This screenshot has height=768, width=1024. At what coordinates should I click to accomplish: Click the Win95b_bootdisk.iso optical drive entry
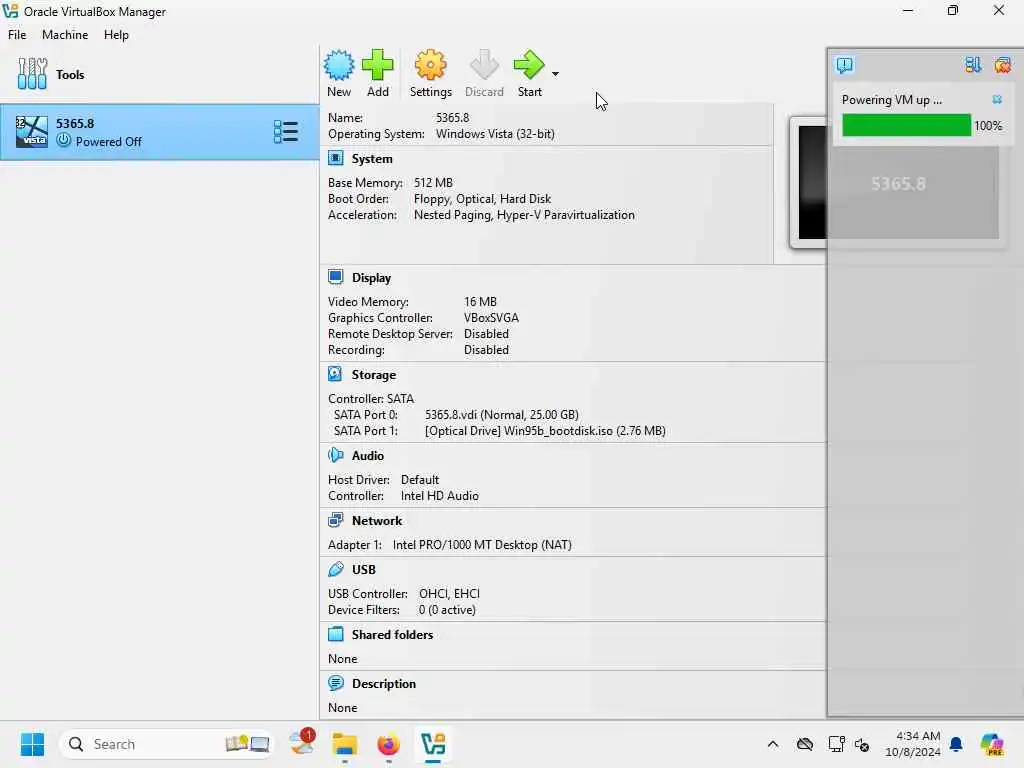pyautogui.click(x=545, y=431)
